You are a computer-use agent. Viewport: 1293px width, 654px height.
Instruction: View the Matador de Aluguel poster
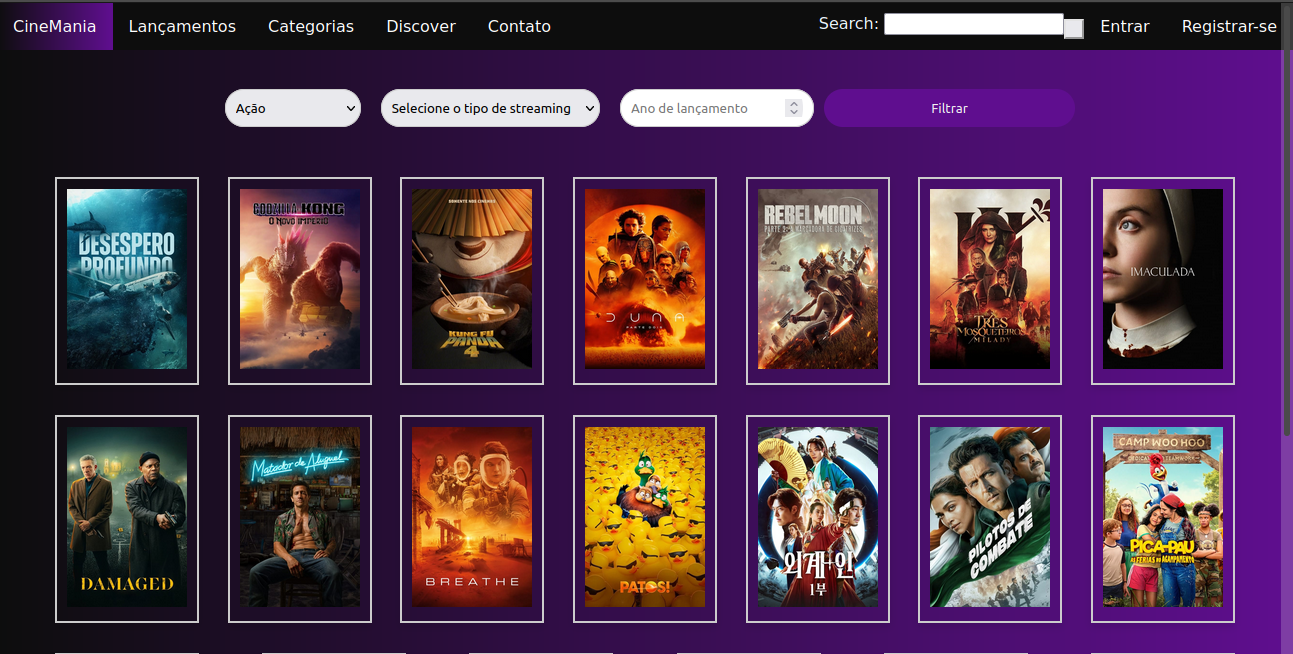[x=300, y=517]
